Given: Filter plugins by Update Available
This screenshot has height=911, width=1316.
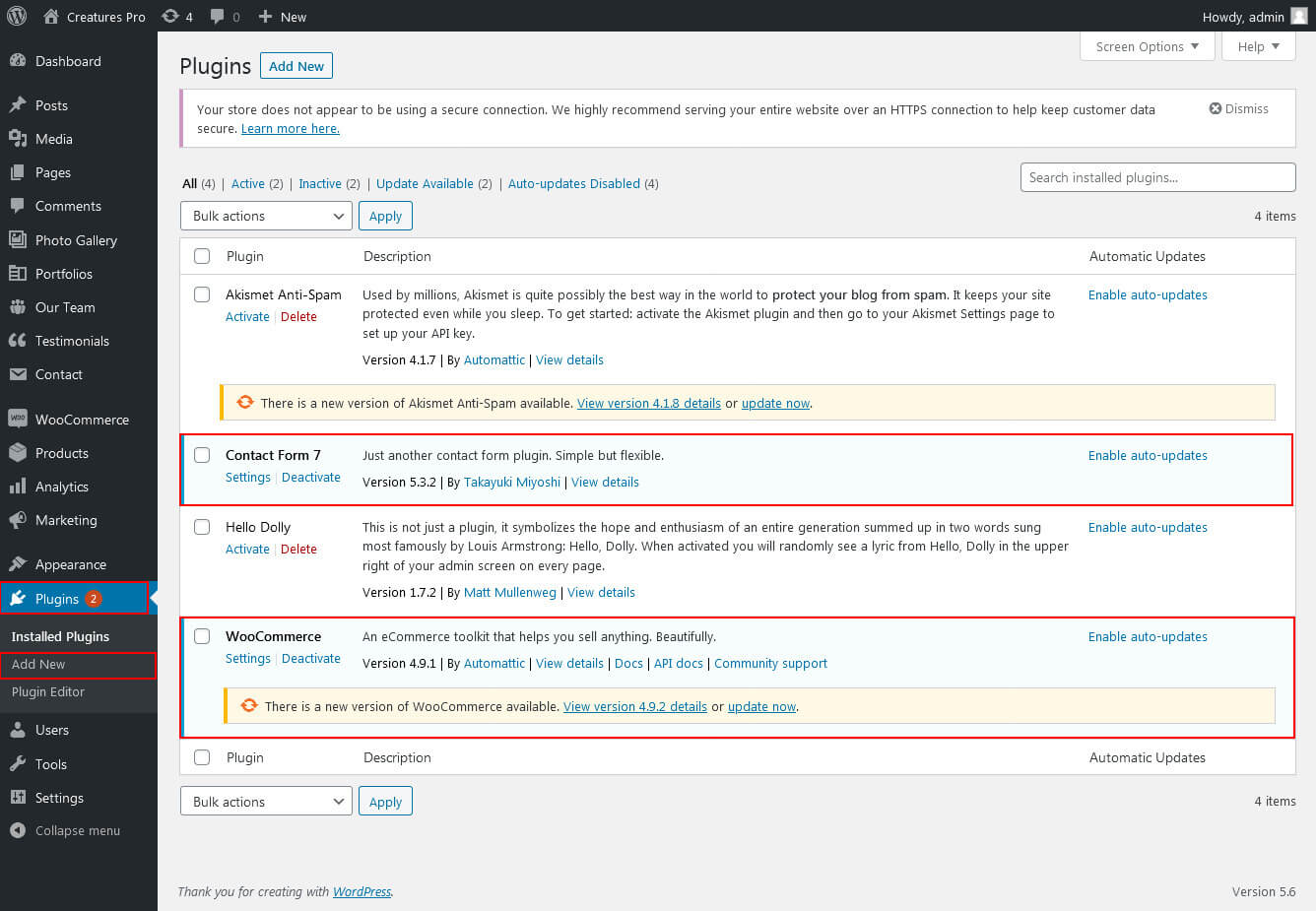Looking at the screenshot, I should [x=425, y=183].
